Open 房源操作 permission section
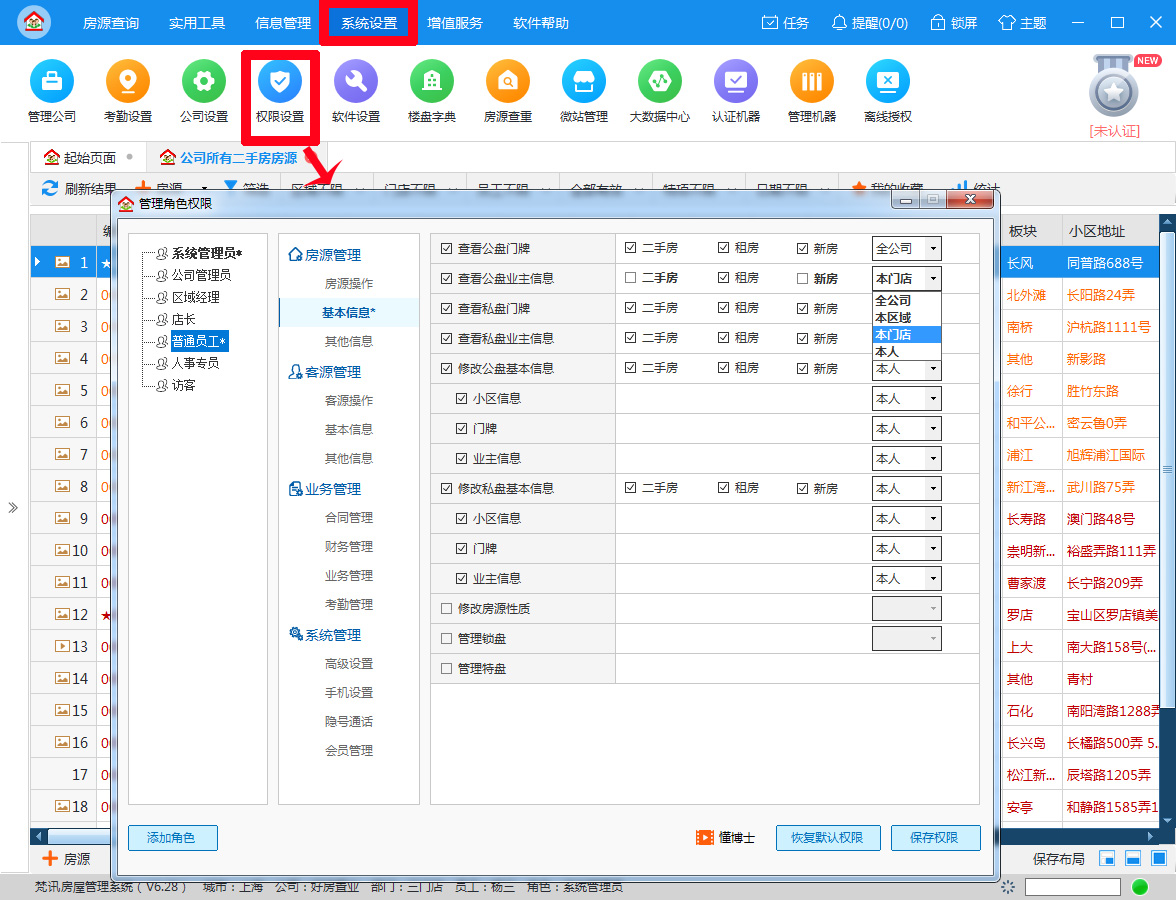Viewport: 1176px width, 900px height. pyautogui.click(x=349, y=284)
